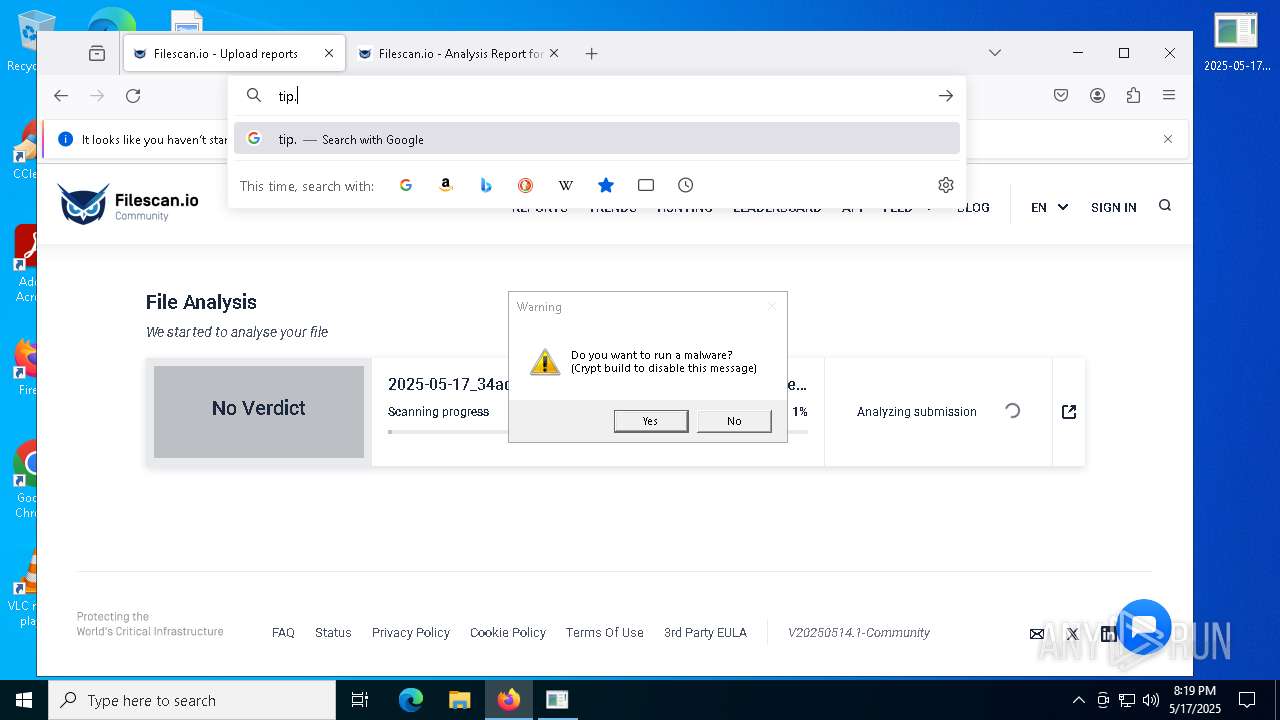Click the Firefox taskbar icon
Viewport: 1280px width, 720px height.
click(508, 700)
